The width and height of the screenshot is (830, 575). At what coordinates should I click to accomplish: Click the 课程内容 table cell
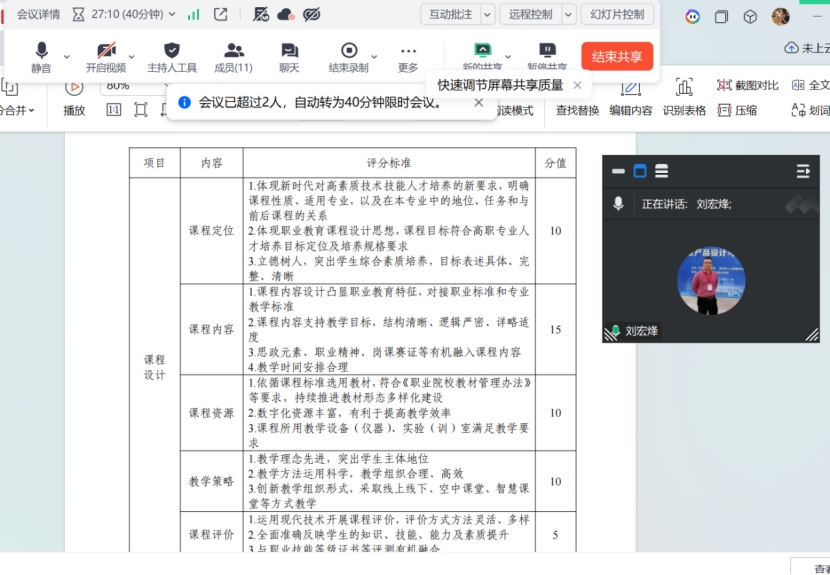point(211,329)
